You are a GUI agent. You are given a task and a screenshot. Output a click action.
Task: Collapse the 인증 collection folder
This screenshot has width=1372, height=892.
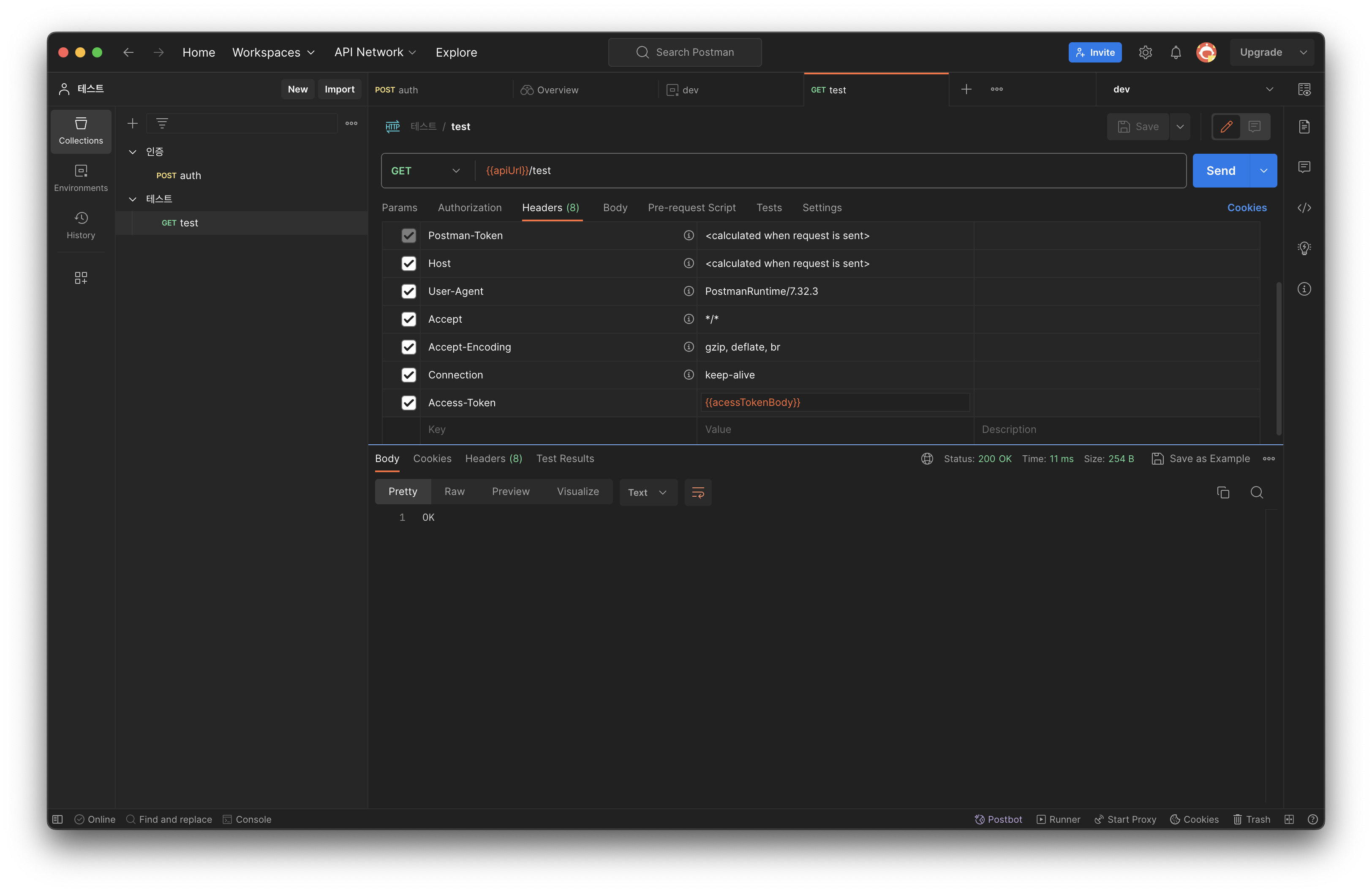point(133,152)
